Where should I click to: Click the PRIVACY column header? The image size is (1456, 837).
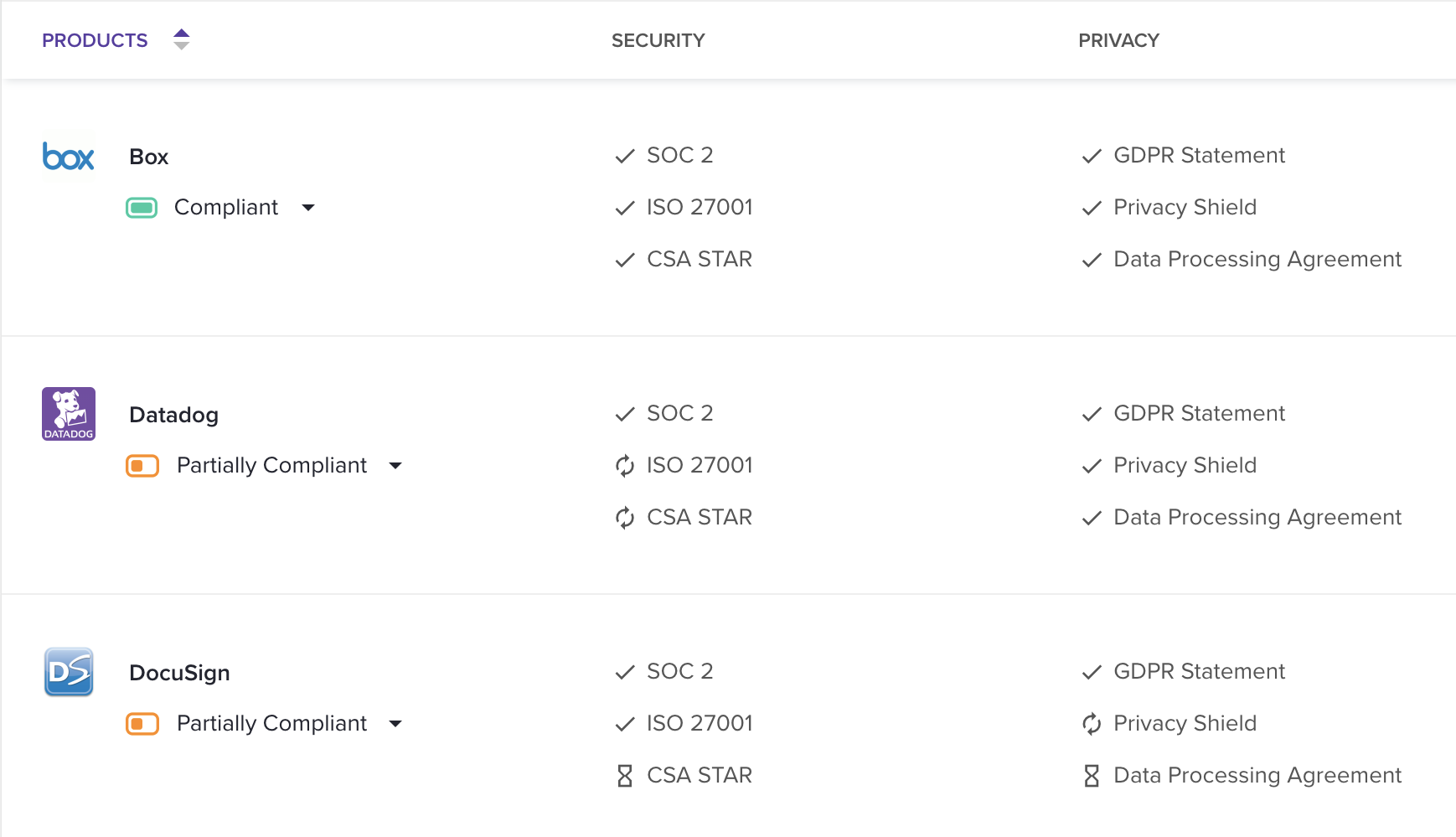coord(1119,39)
